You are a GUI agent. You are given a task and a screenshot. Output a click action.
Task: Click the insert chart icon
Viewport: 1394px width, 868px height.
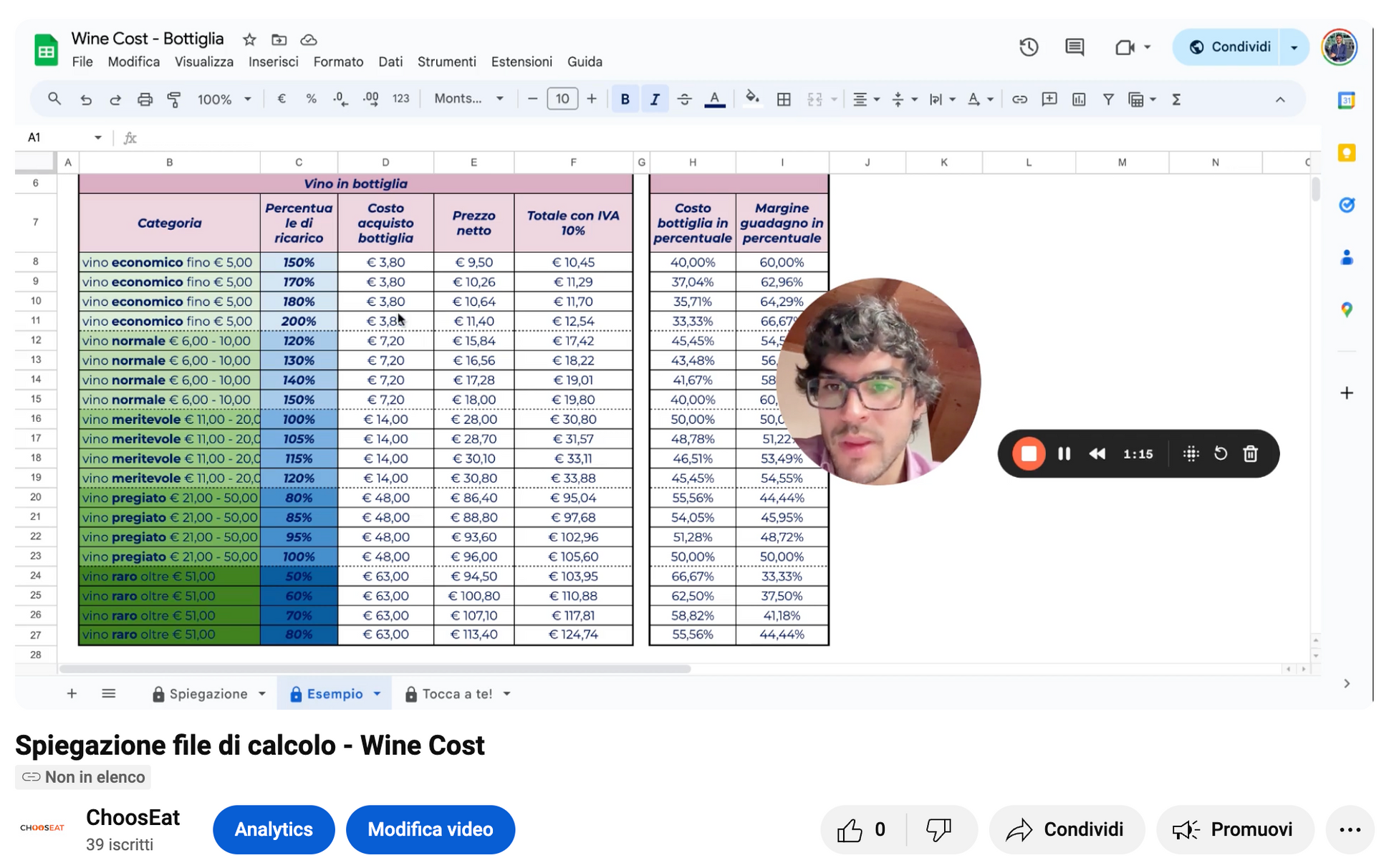click(x=1079, y=100)
